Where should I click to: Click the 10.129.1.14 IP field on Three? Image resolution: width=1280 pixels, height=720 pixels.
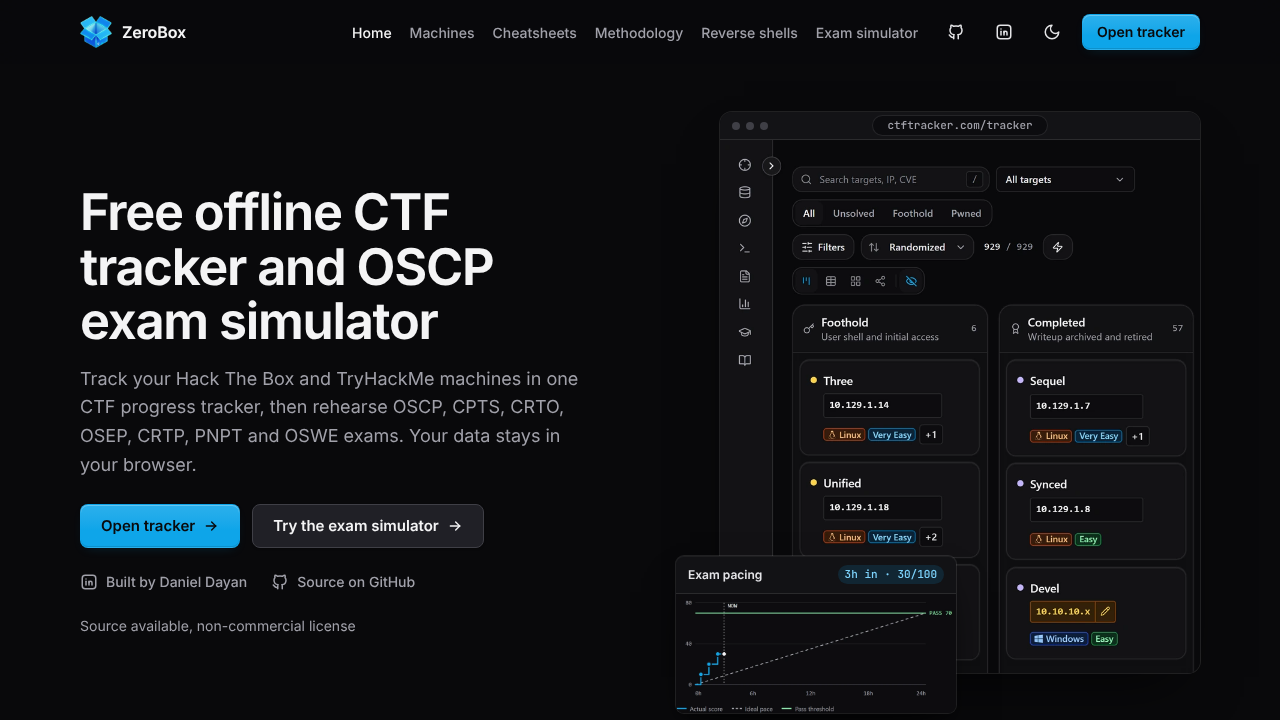coord(882,405)
